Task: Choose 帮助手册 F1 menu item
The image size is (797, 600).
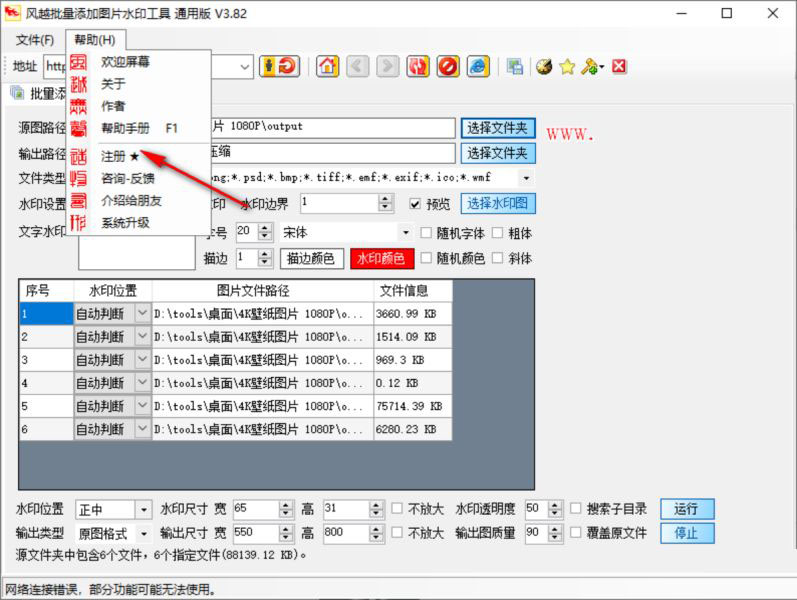Action: pyautogui.click(x=139, y=128)
